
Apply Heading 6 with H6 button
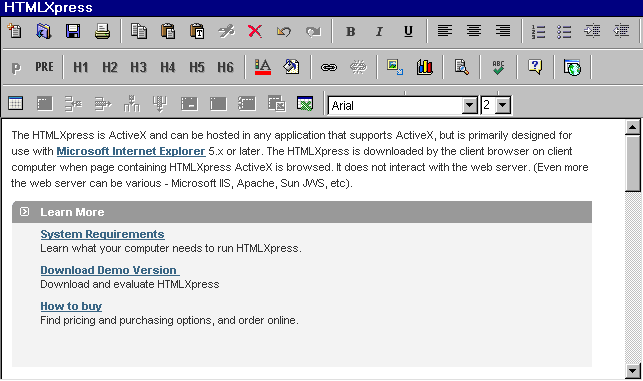tap(226, 67)
